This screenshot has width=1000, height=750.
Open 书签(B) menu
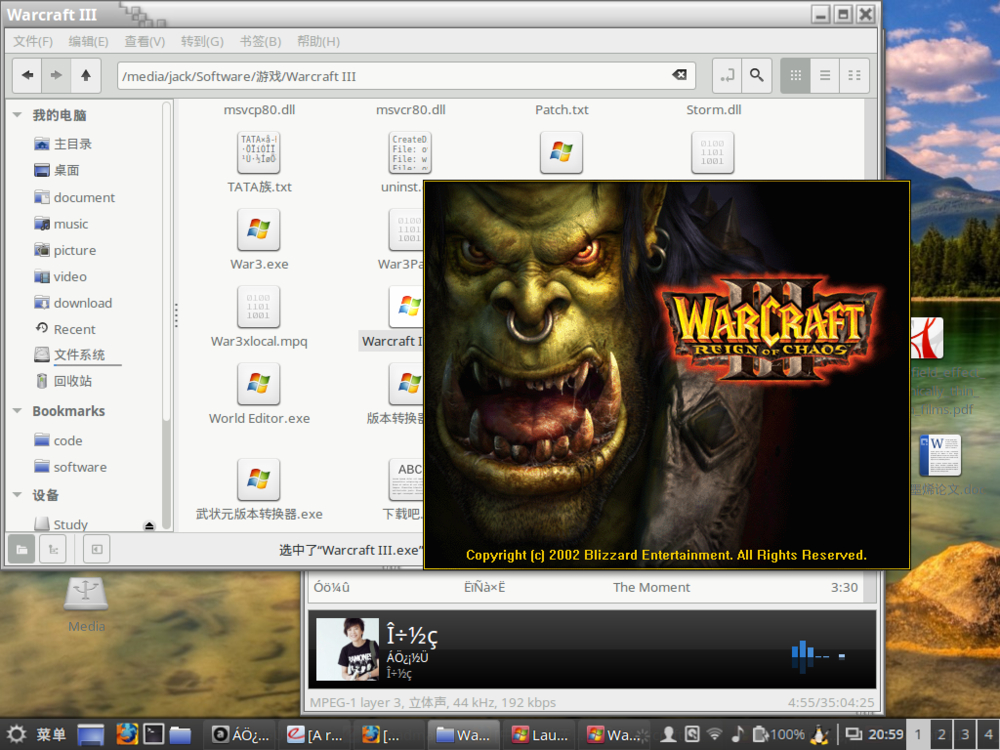click(x=260, y=41)
